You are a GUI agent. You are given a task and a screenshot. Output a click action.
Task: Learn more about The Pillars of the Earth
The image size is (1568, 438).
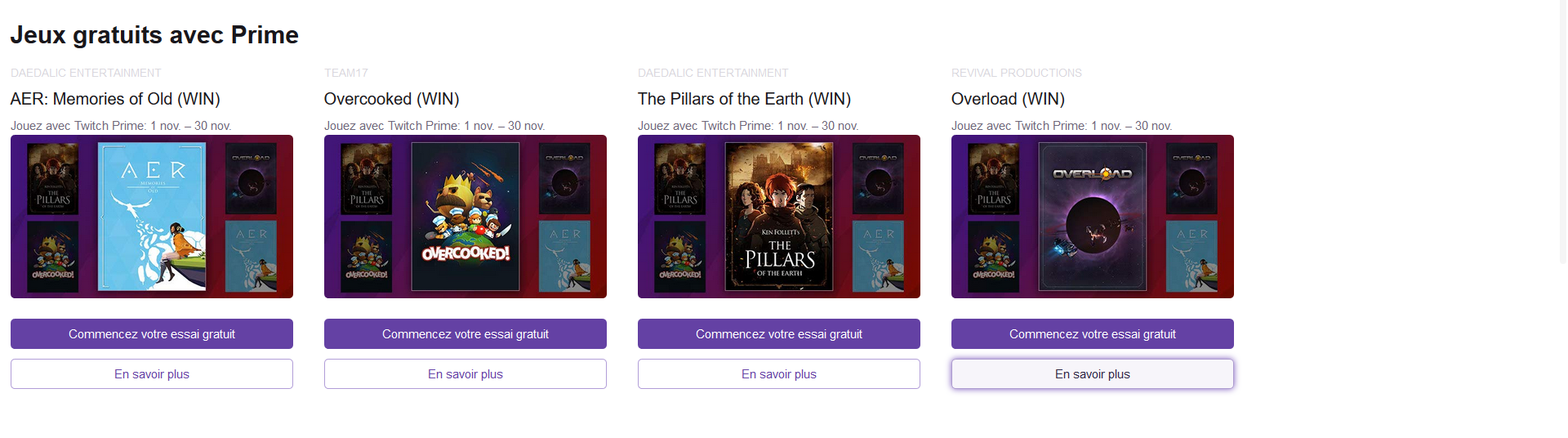pyautogui.click(x=779, y=374)
